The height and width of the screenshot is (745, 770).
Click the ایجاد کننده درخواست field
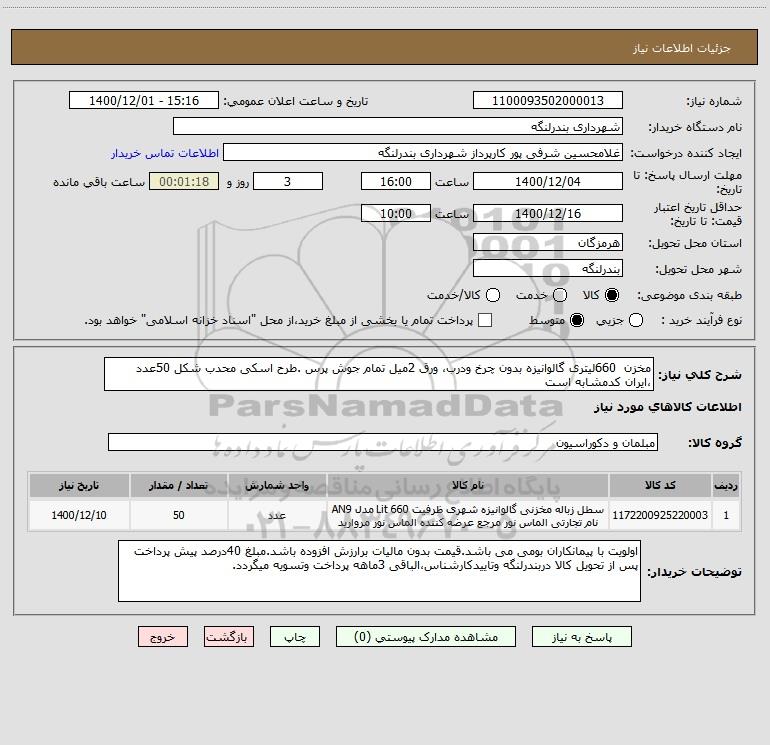pos(423,152)
